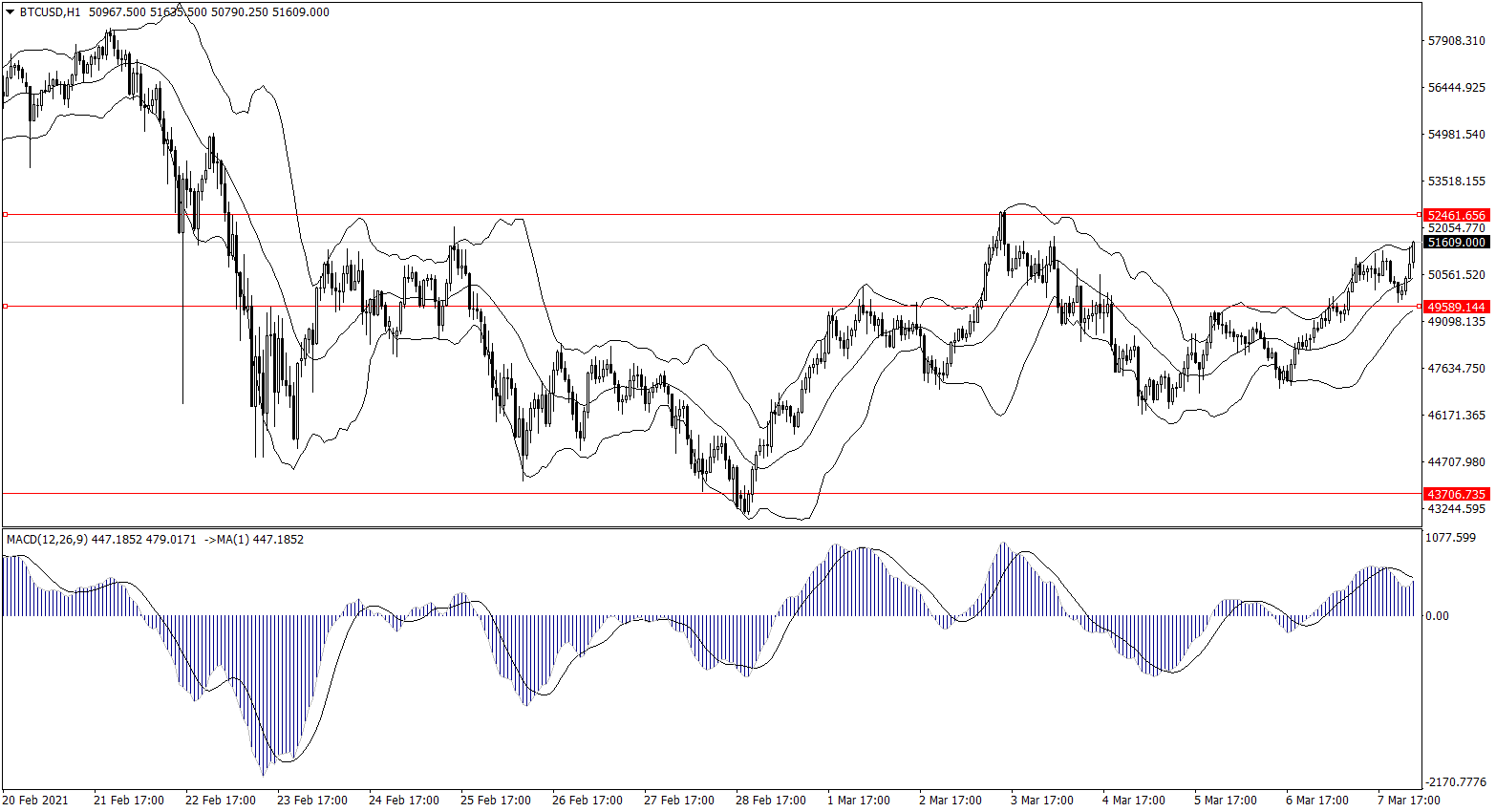This screenshot has width=1496, height=812.
Task: Select right handle of the 52461.656 line
Action: [x=1418, y=215]
